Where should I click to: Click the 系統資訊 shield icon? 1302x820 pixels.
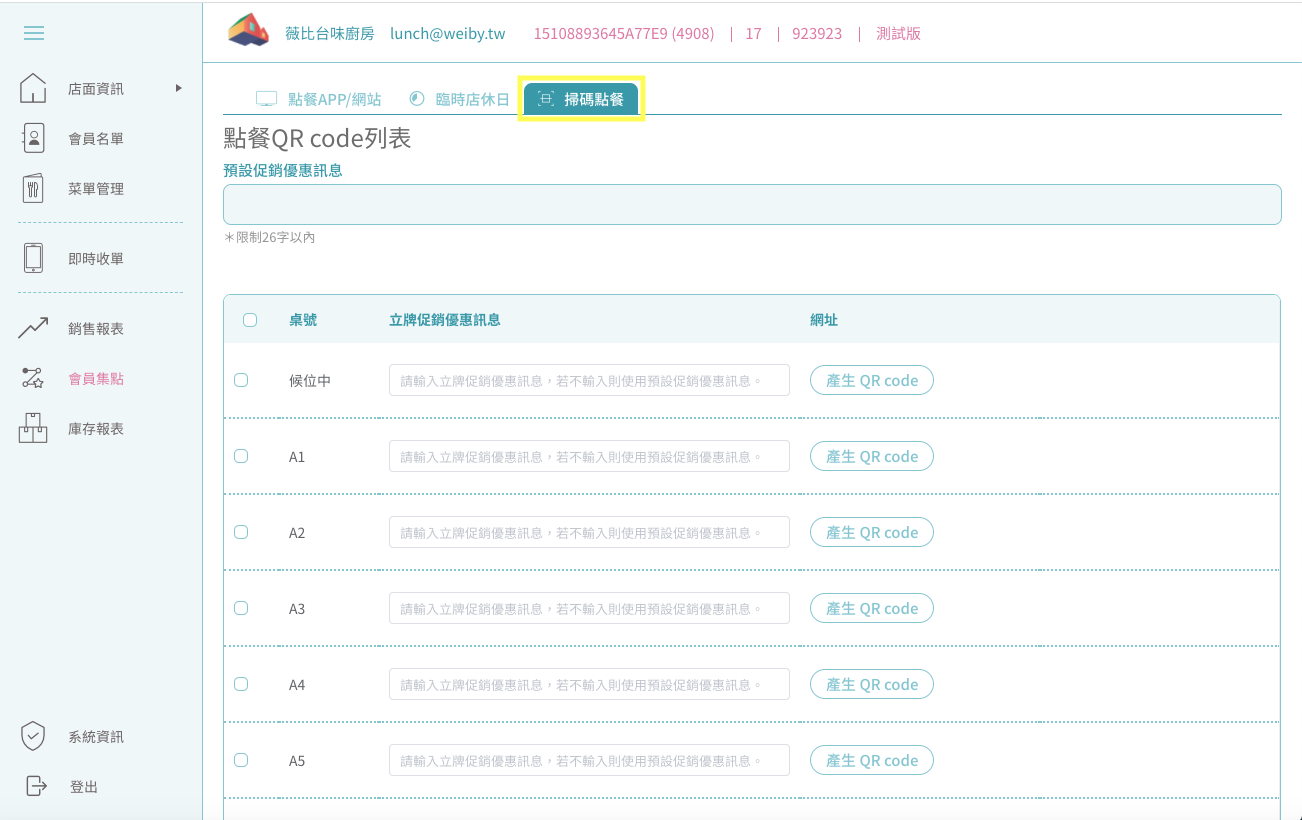coord(33,736)
